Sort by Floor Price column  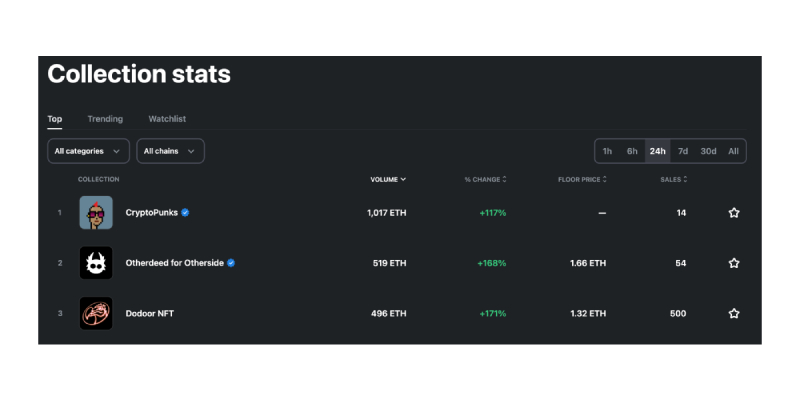coord(582,180)
